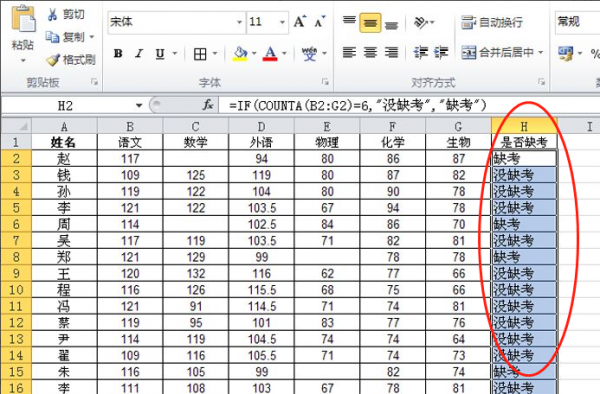
Task: Open number format 常规 combo box
Action: click(x=577, y=22)
